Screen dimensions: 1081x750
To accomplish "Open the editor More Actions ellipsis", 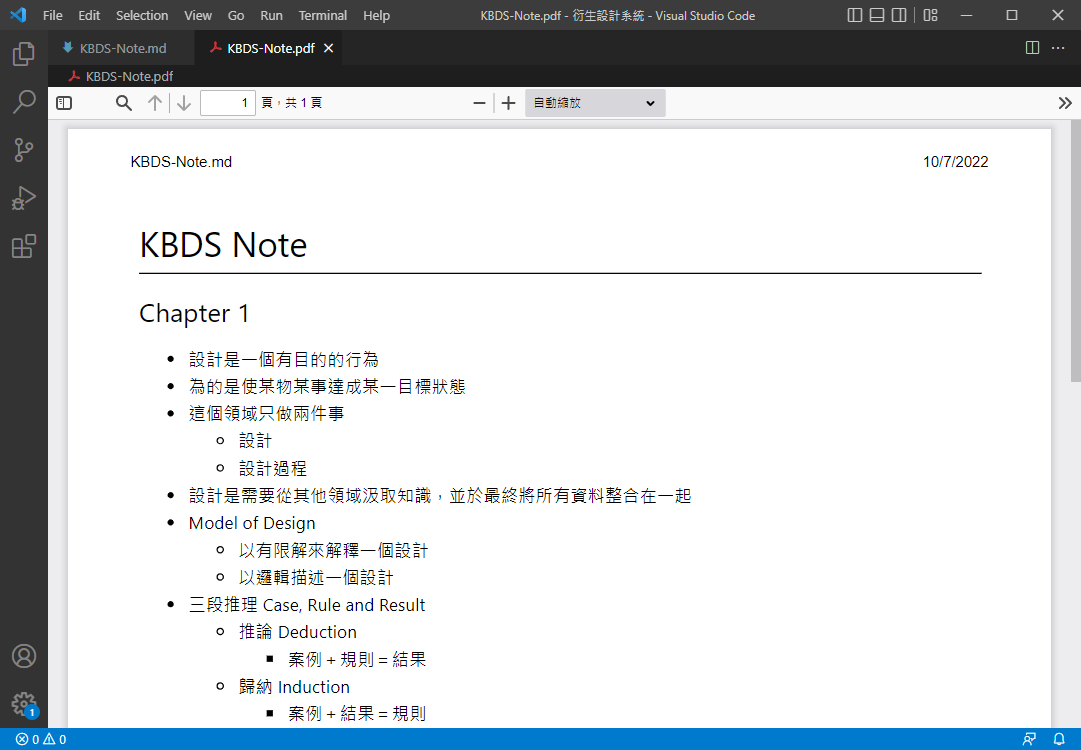I will tap(1058, 48).
